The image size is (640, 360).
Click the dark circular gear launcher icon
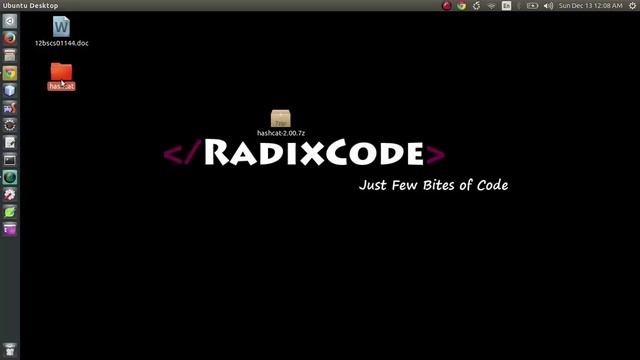[10, 125]
